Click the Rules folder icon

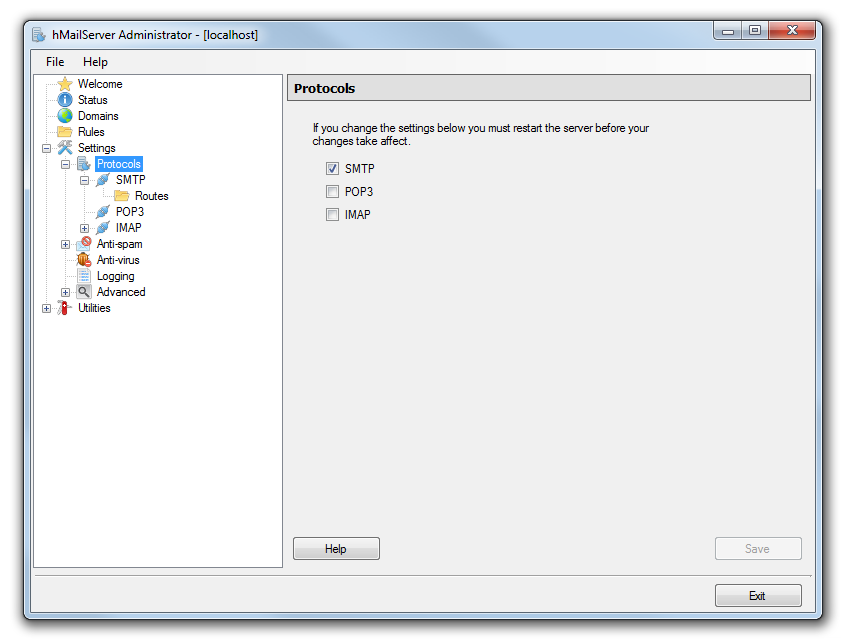(x=65, y=132)
